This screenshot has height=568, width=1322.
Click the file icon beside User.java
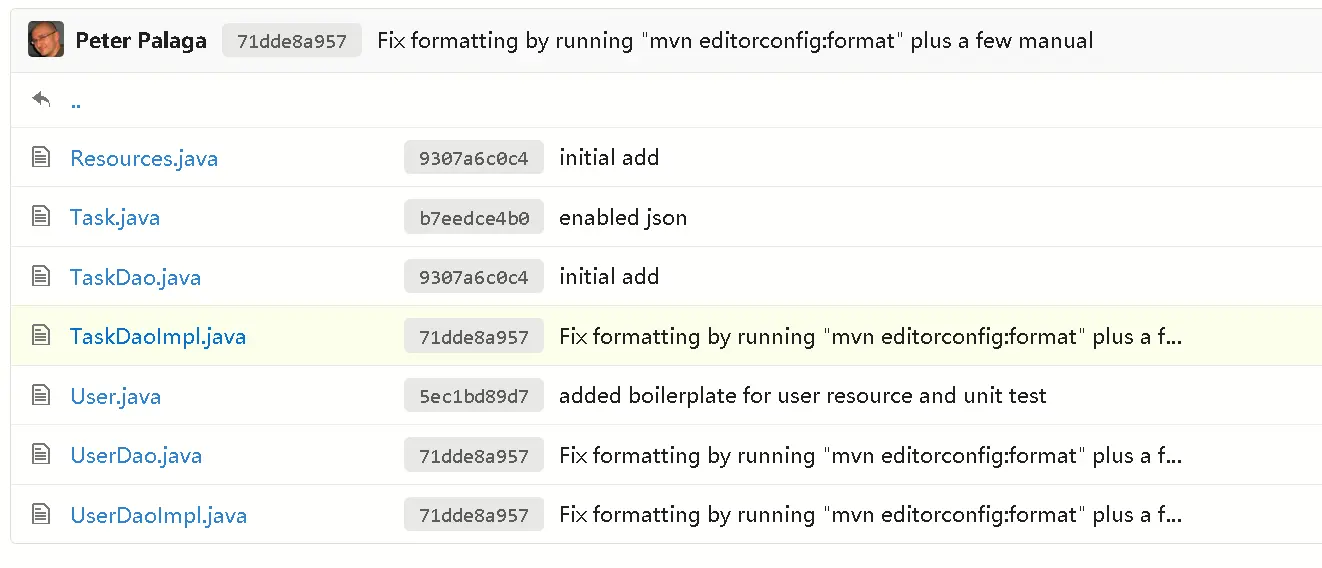[41, 395]
